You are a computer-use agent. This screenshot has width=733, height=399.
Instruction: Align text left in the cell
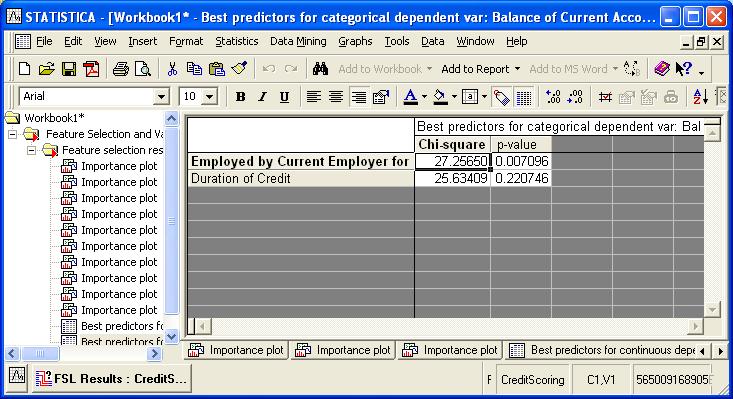[x=313, y=97]
